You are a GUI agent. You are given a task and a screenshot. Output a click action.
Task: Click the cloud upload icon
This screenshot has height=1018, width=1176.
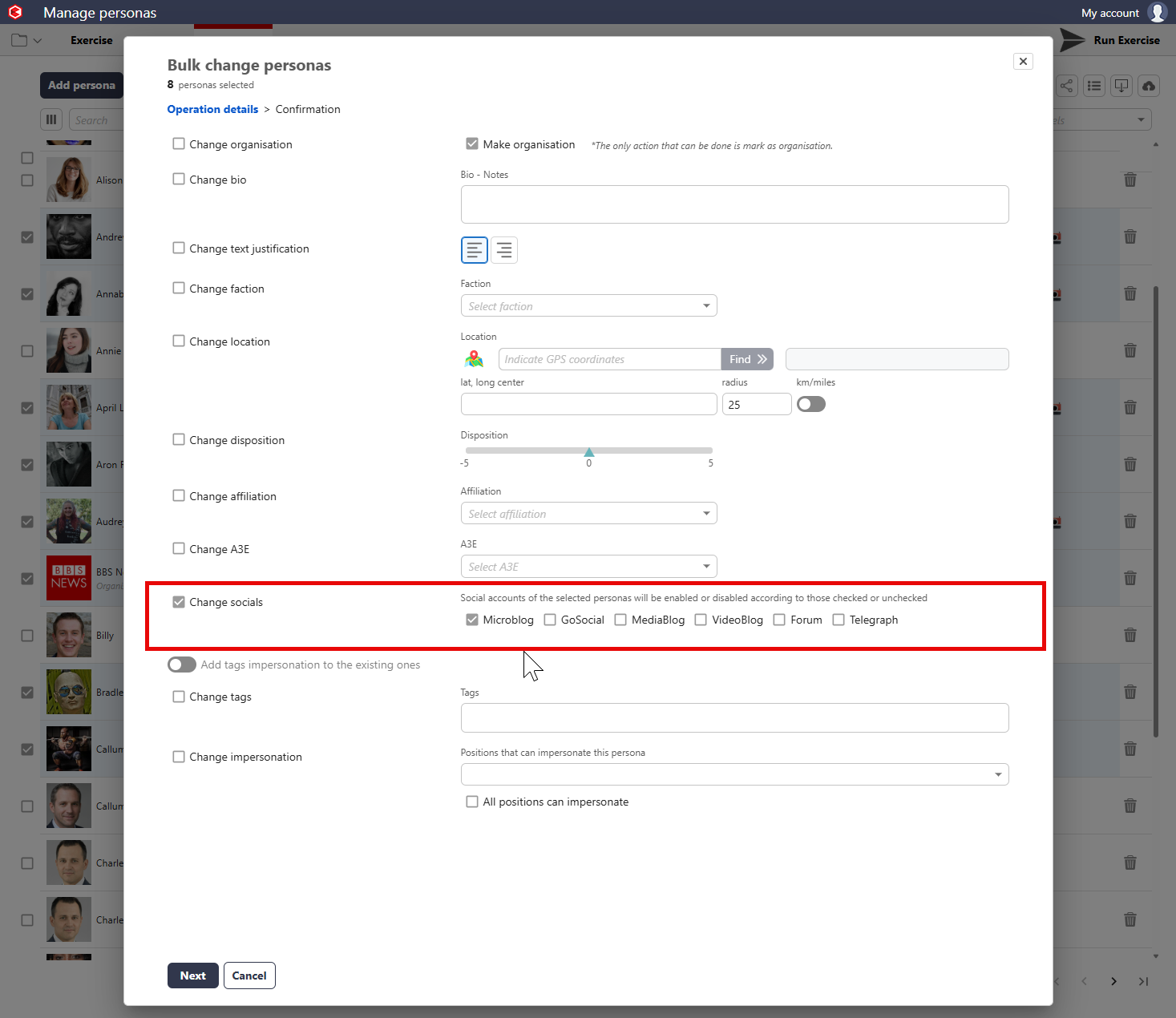(1148, 86)
